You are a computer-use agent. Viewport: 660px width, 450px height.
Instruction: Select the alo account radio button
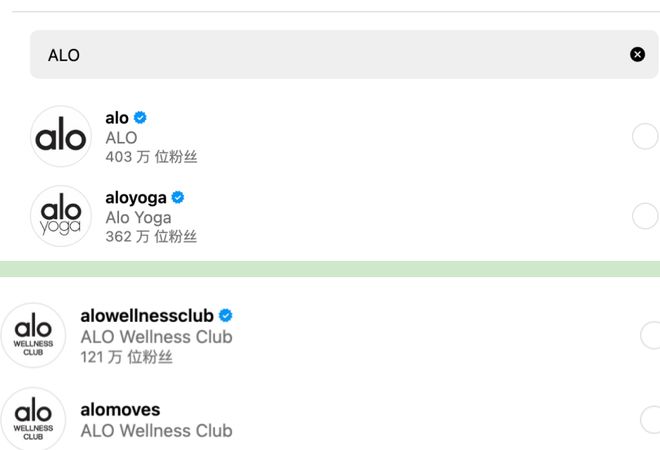[x=645, y=136]
